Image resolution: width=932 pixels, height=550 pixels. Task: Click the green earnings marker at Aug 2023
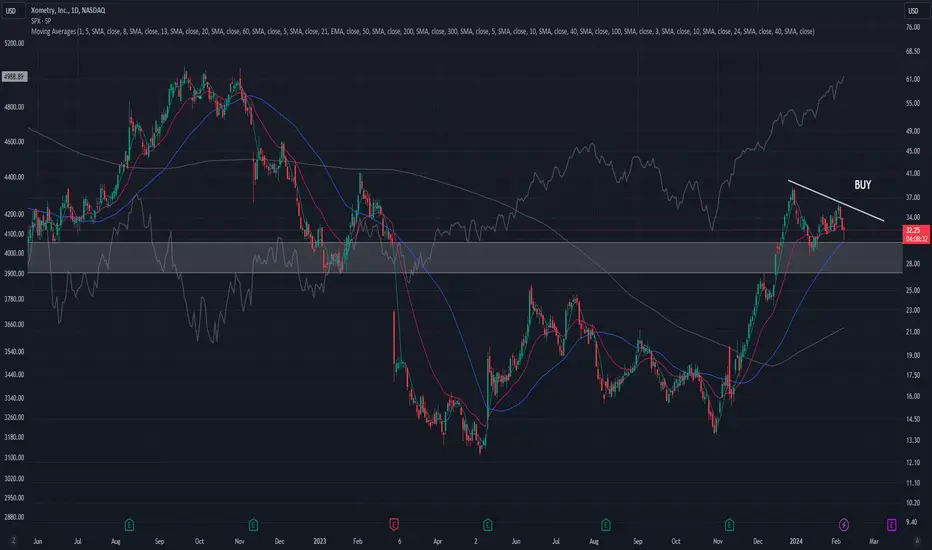pos(606,524)
